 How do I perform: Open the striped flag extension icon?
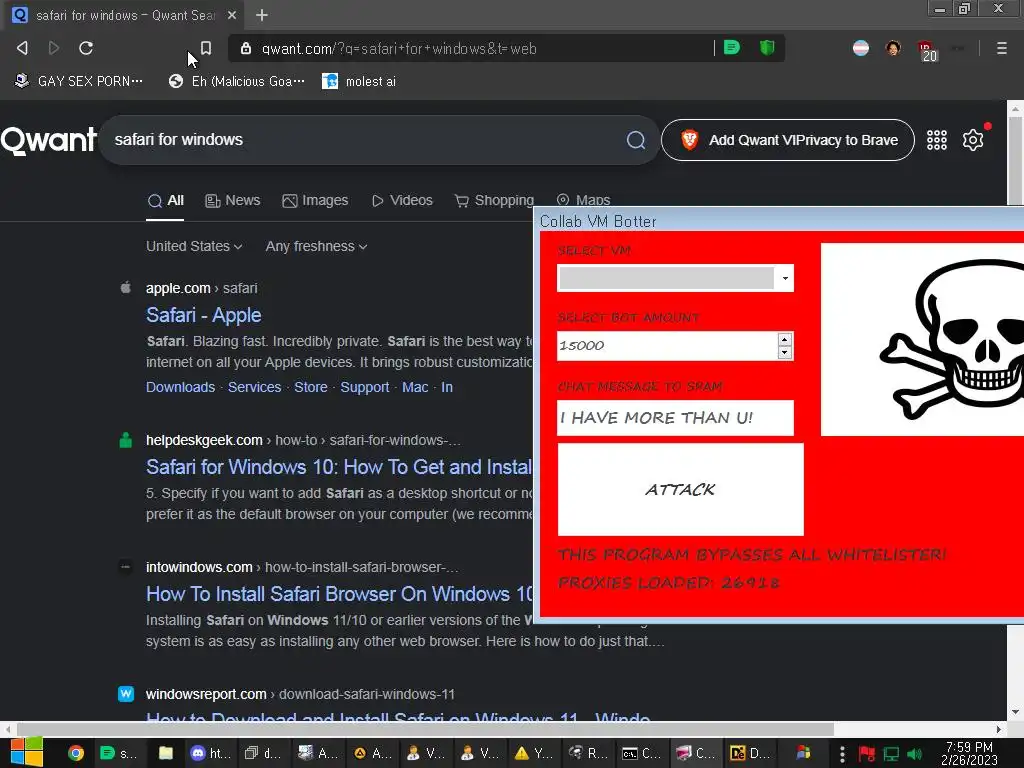[861, 48]
